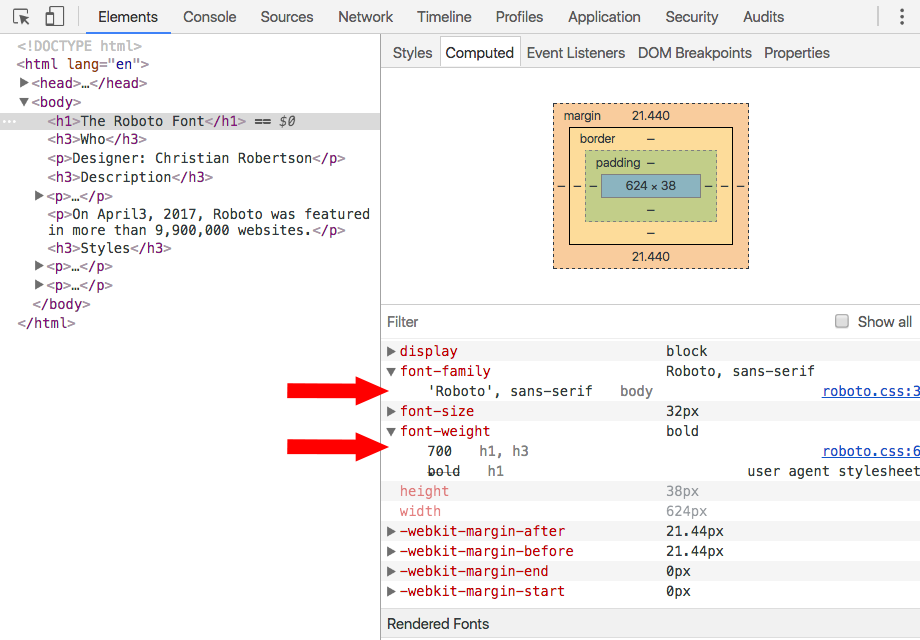The width and height of the screenshot is (920, 640).
Task: Switch to the Timeline tab
Action: point(444,17)
